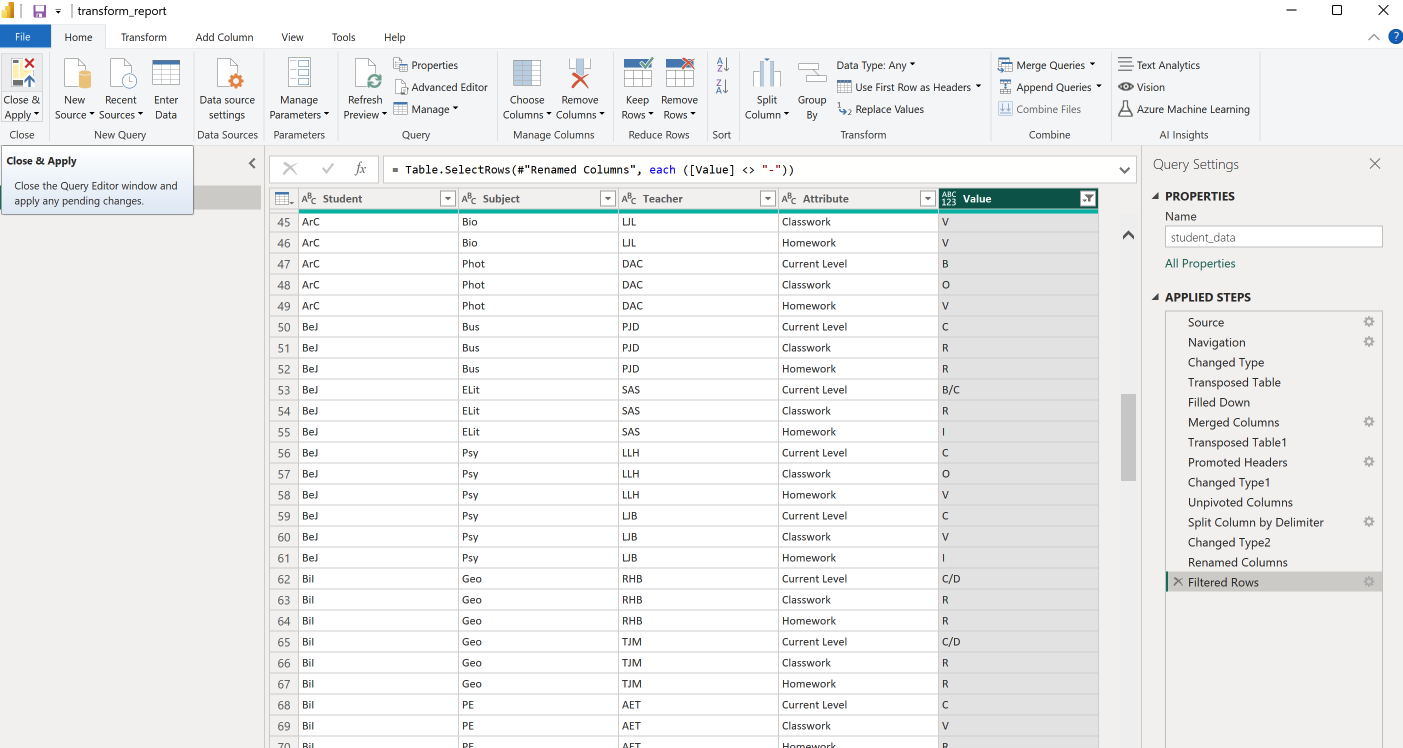Viewport: 1403px width, 748px height.
Task: Click the Refresh Preview icon
Action: tap(366, 74)
